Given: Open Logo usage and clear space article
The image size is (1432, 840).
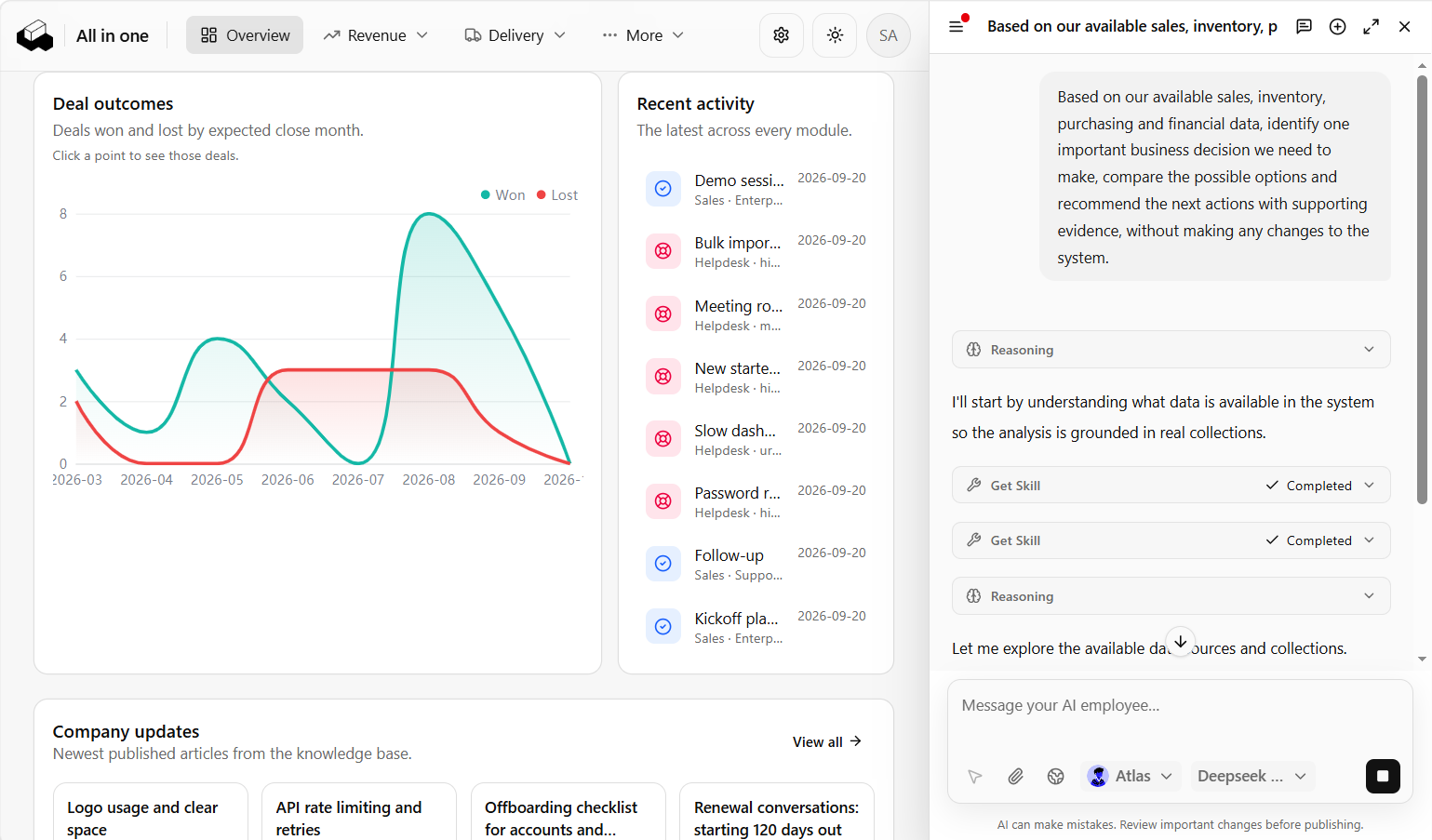Looking at the screenshot, I should pos(150,812).
